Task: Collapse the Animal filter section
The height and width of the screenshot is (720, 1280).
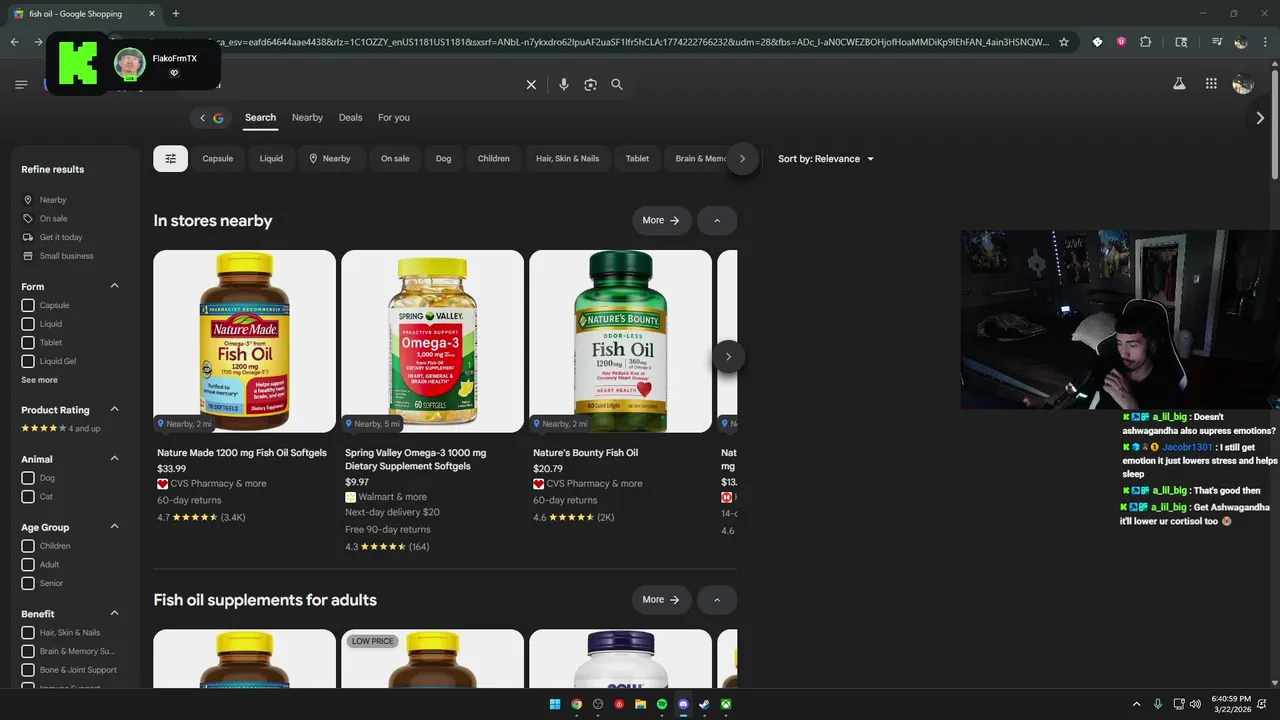Action: (x=114, y=459)
